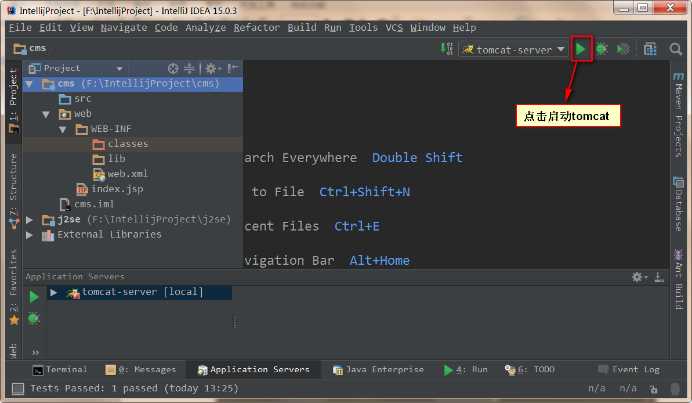
Task: Open the Tools menu
Action: (363, 27)
